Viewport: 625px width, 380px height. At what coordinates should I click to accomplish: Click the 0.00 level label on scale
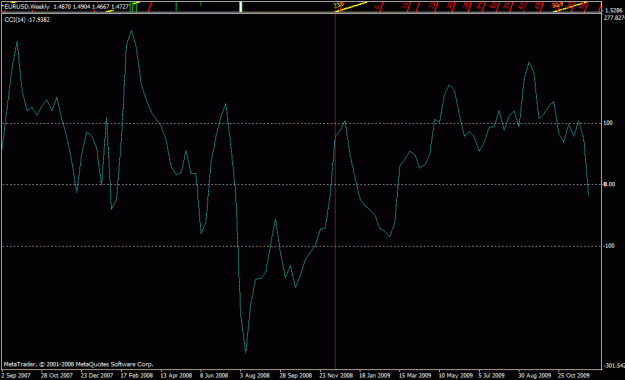(x=609, y=184)
